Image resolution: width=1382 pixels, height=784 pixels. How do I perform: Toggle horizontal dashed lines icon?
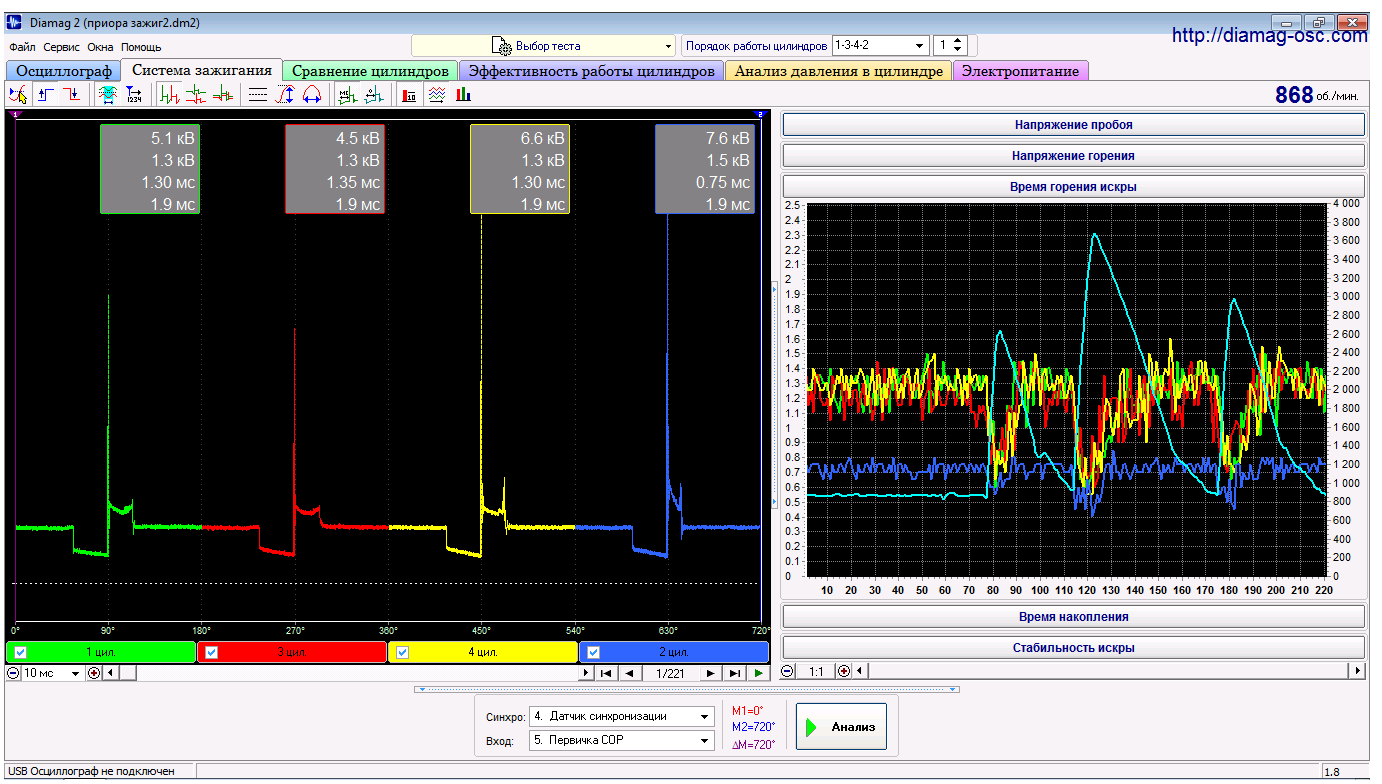258,95
